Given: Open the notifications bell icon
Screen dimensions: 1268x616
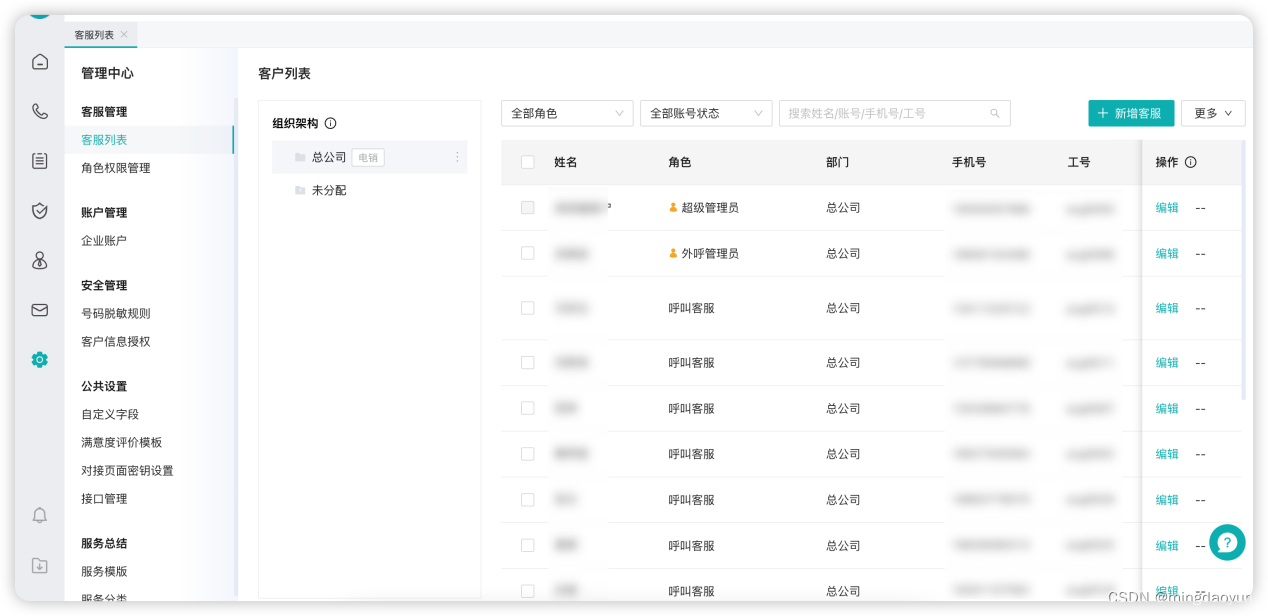Looking at the screenshot, I should (x=39, y=515).
